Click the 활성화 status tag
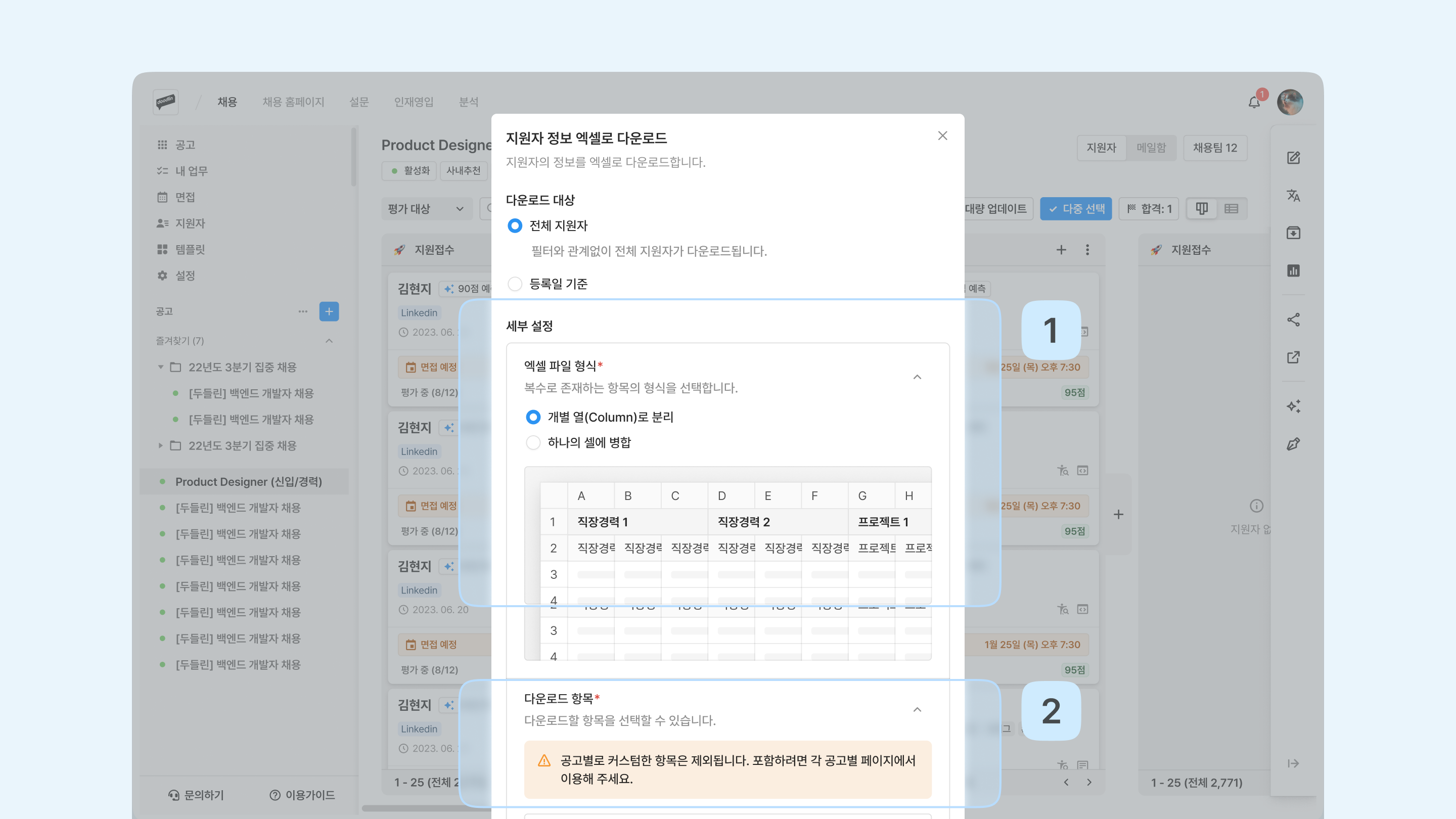This screenshot has height=819, width=1456. click(410, 171)
